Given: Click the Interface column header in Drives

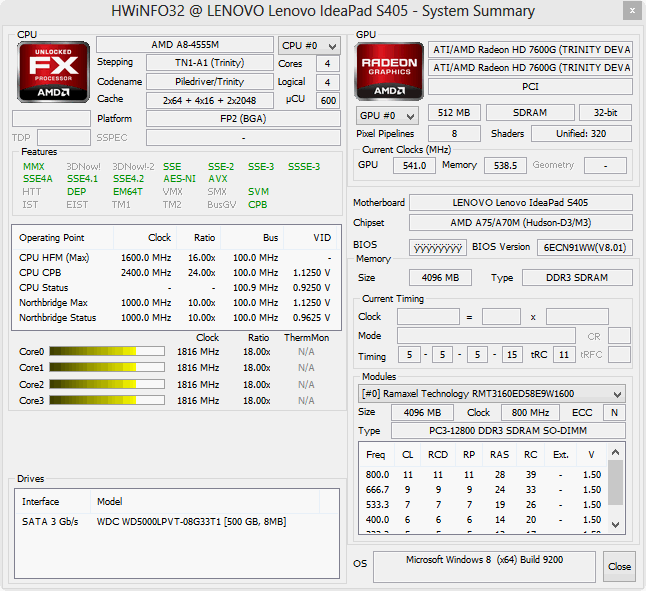Looking at the screenshot, I should pos(52,501).
